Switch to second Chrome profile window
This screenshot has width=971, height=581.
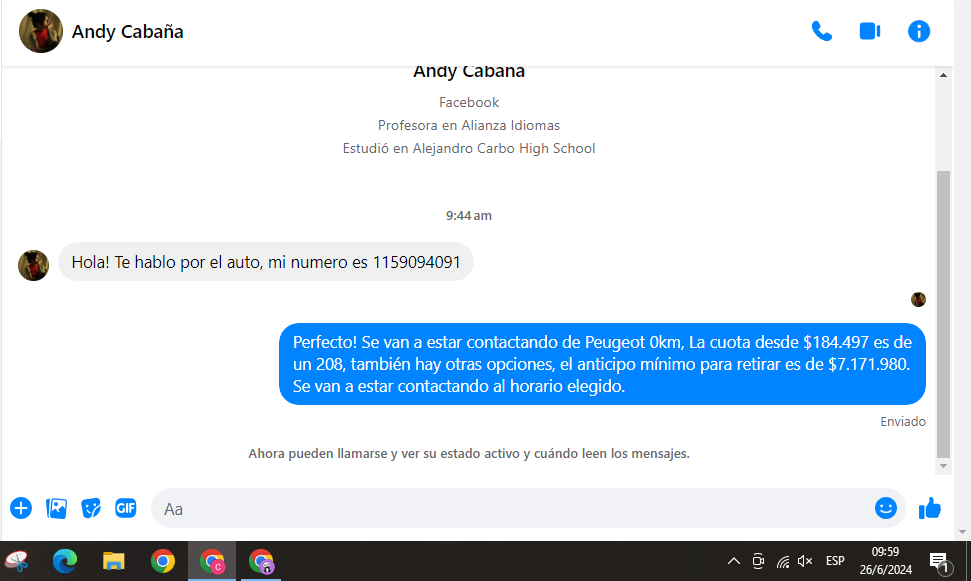[261, 562]
